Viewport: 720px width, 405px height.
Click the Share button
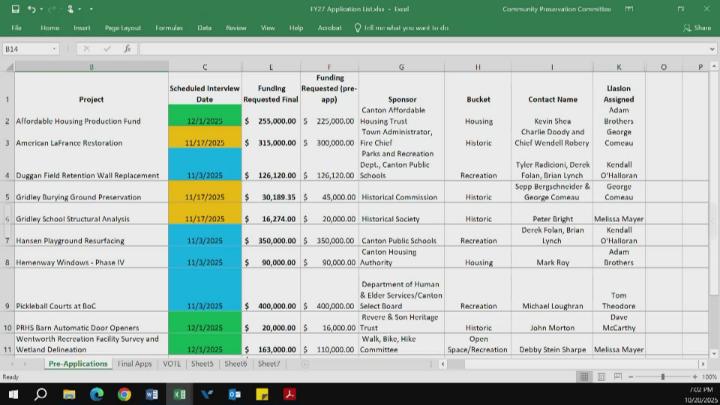[x=698, y=28]
